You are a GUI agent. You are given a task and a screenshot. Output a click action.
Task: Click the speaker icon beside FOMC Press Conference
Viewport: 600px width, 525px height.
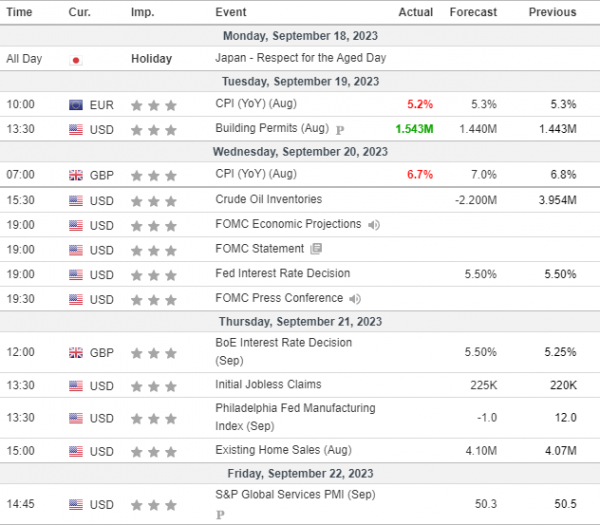pos(354,299)
